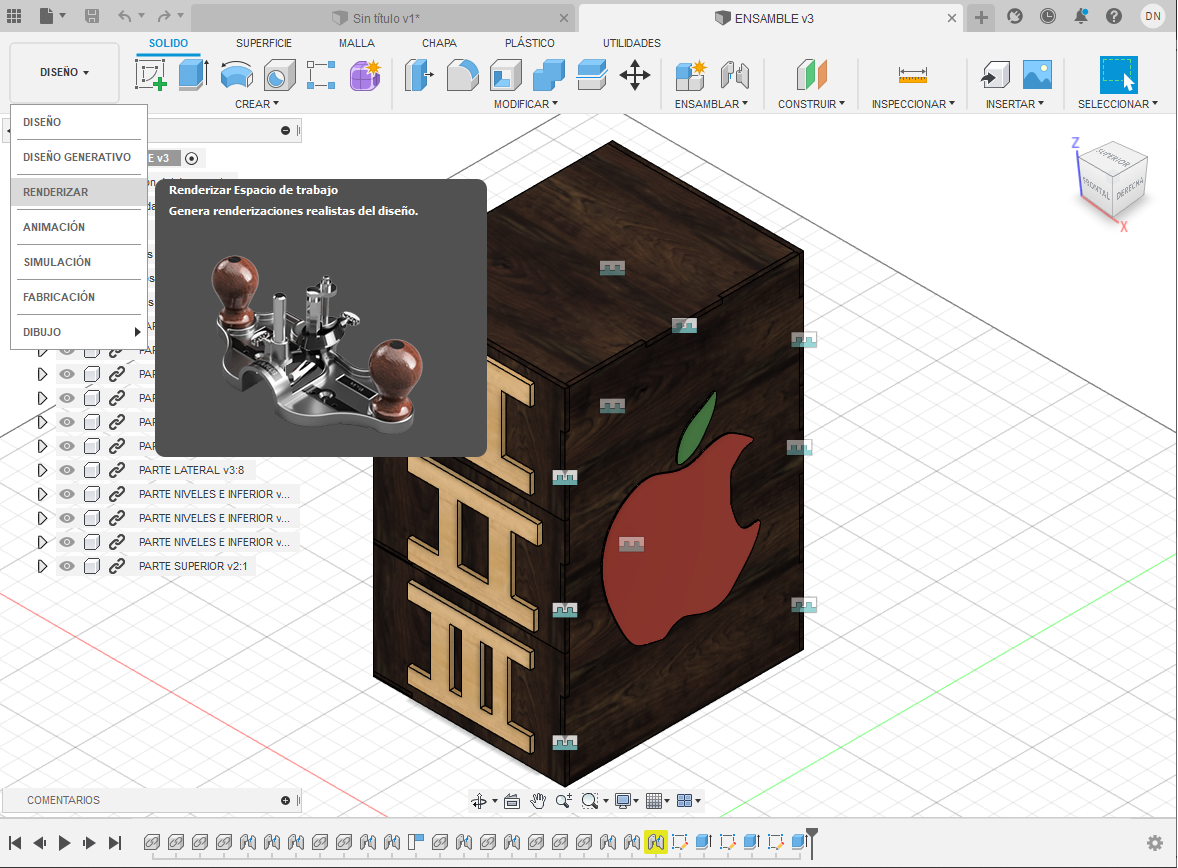Select the Shell tool
The image size is (1178, 868).
point(506,75)
